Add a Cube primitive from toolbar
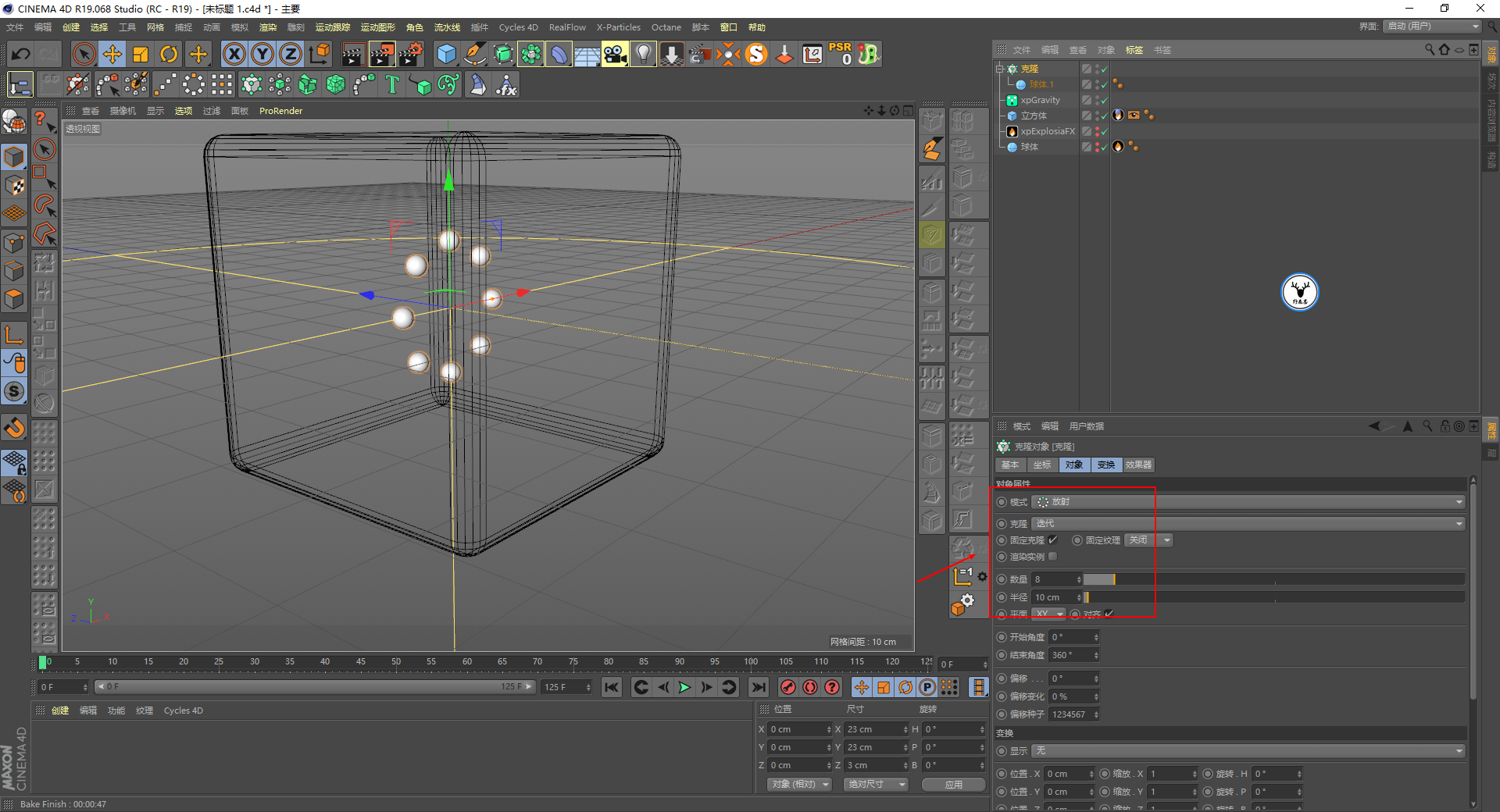 (x=446, y=54)
